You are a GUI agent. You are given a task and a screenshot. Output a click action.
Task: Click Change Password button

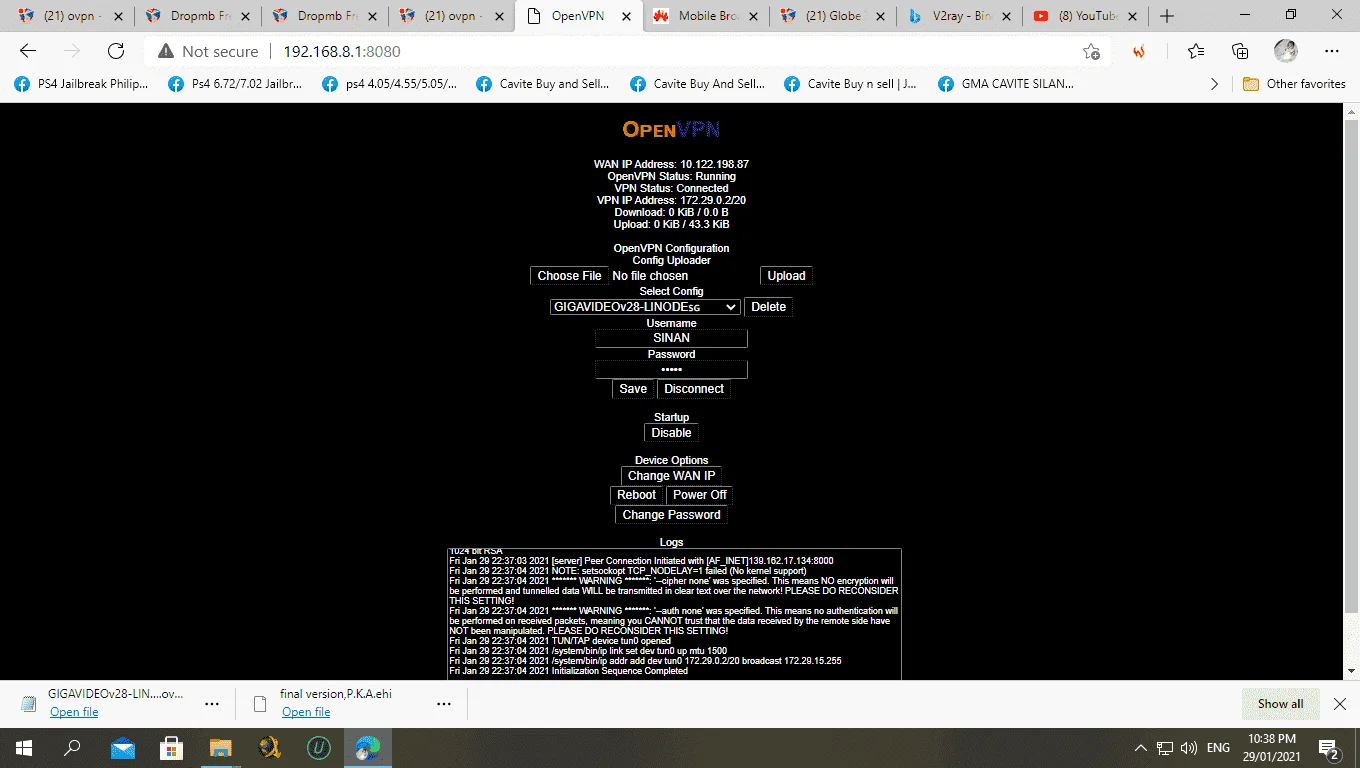tap(671, 515)
